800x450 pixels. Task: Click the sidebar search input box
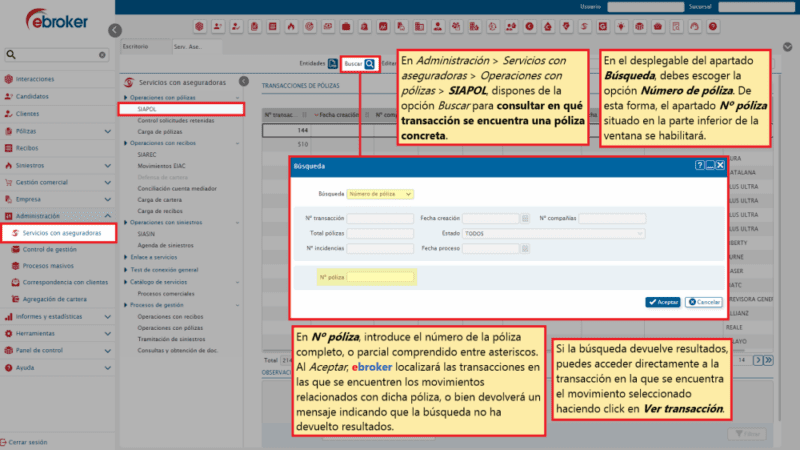(x=56, y=55)
